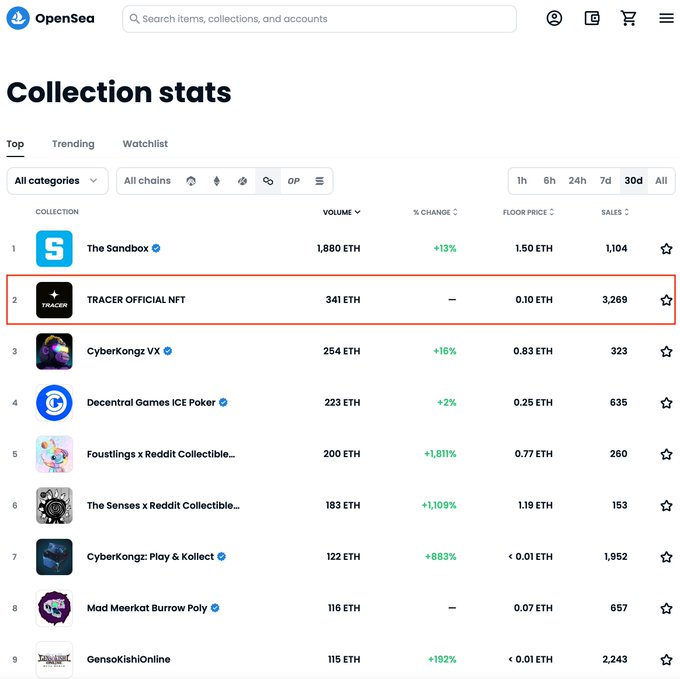Viewport: 680px width, 679px height.
Task: Click CyberKongz VX verified badge
Action: pos(168,351)
